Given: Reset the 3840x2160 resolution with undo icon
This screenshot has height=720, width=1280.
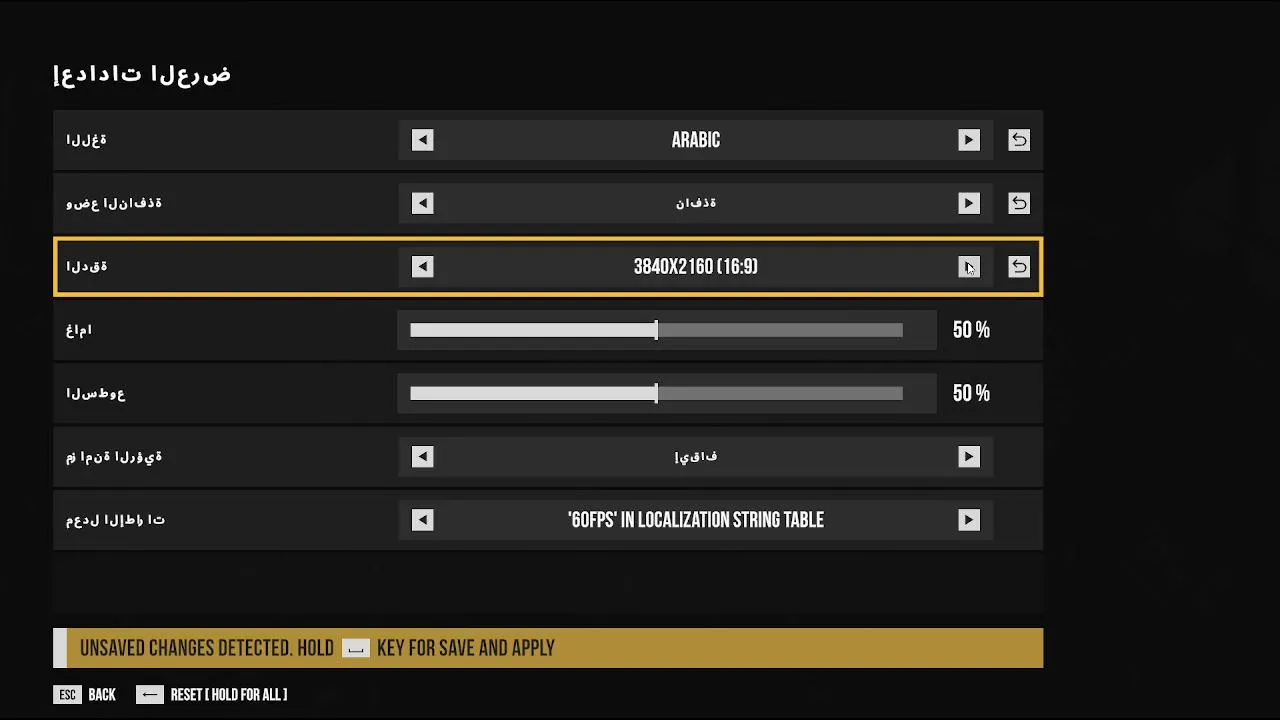Looking at the screenshot, I should point(1018,267).
